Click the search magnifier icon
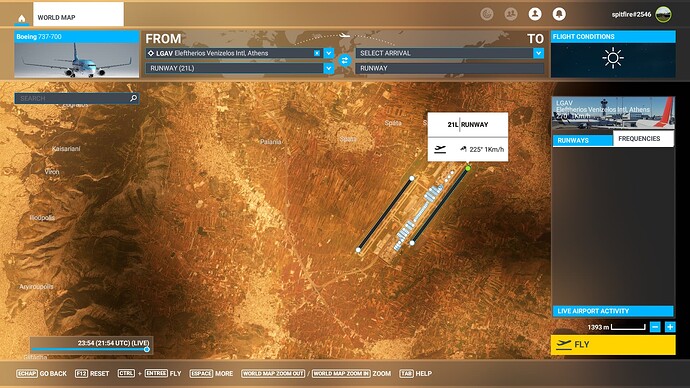 click(x=133, y=98)
